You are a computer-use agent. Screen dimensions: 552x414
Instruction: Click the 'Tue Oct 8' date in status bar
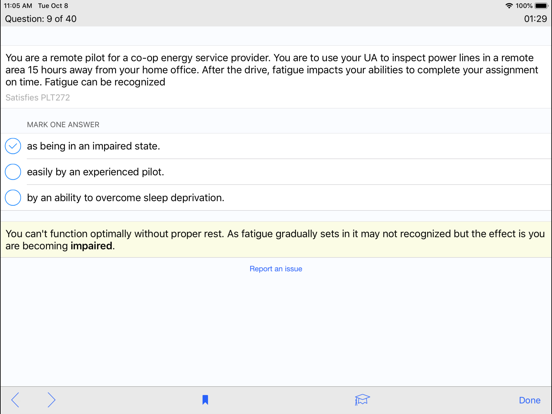coord(53,6)
